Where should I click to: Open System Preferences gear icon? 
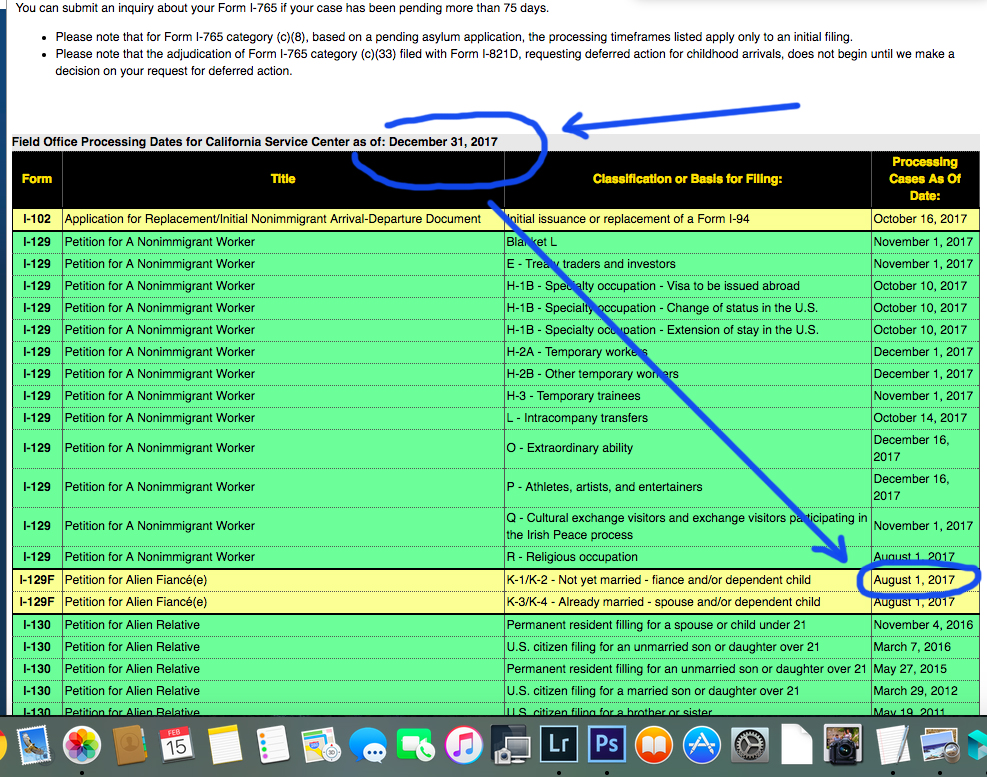750,745
